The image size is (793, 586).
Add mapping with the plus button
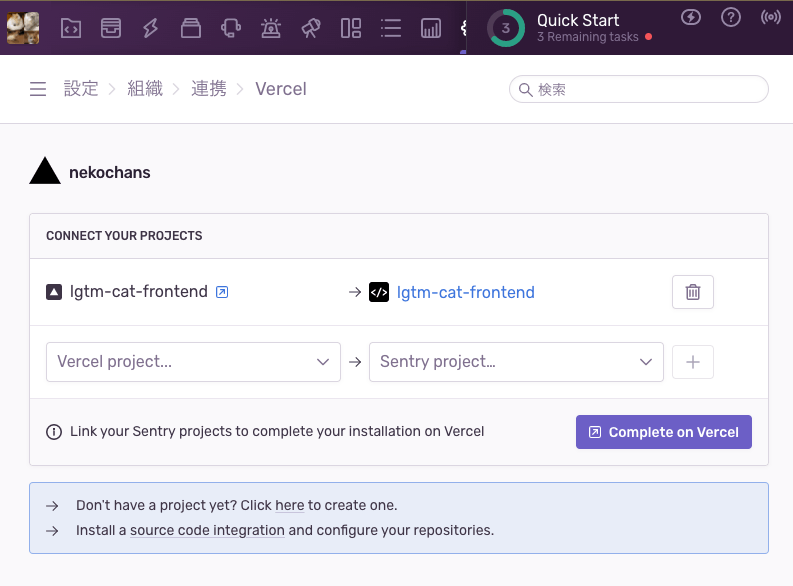pyautogui.click(x=692, y=362)
